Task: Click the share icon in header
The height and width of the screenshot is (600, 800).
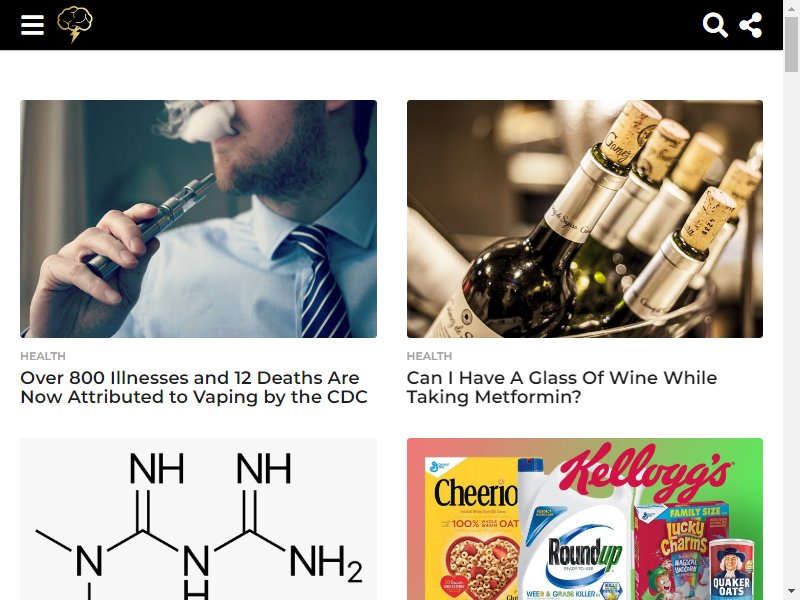Action: click(x=751, y=25)
